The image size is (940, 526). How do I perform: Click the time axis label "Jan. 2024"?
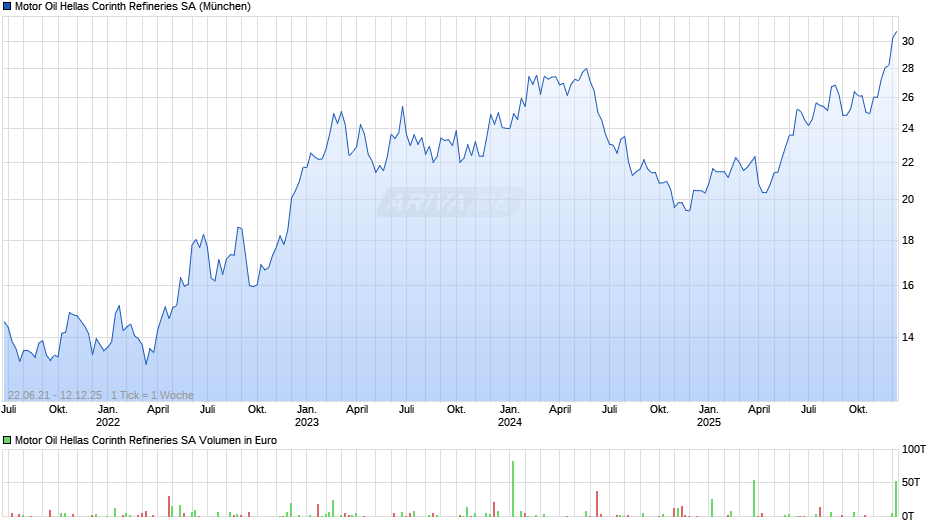click(510, 416)
